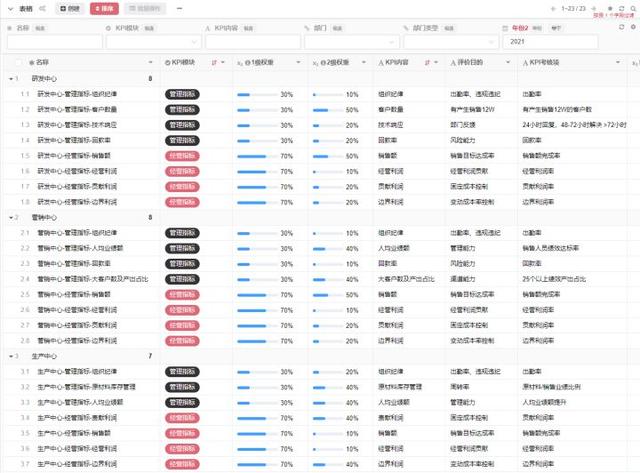Open the KPI考核项 column header dropdown arrow
640x473 pixels.
click(x=618, y=62)
